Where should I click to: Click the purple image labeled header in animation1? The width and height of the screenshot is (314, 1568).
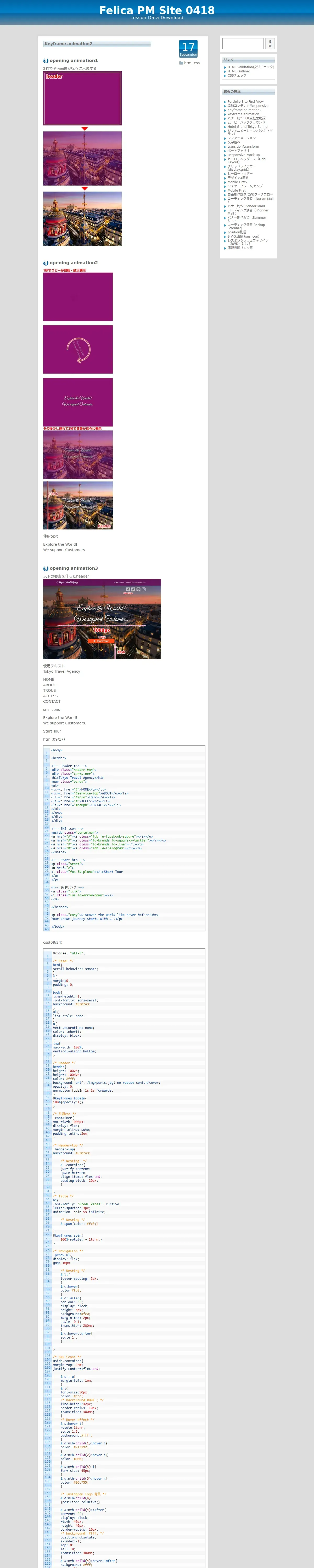(x=82, y=99)
